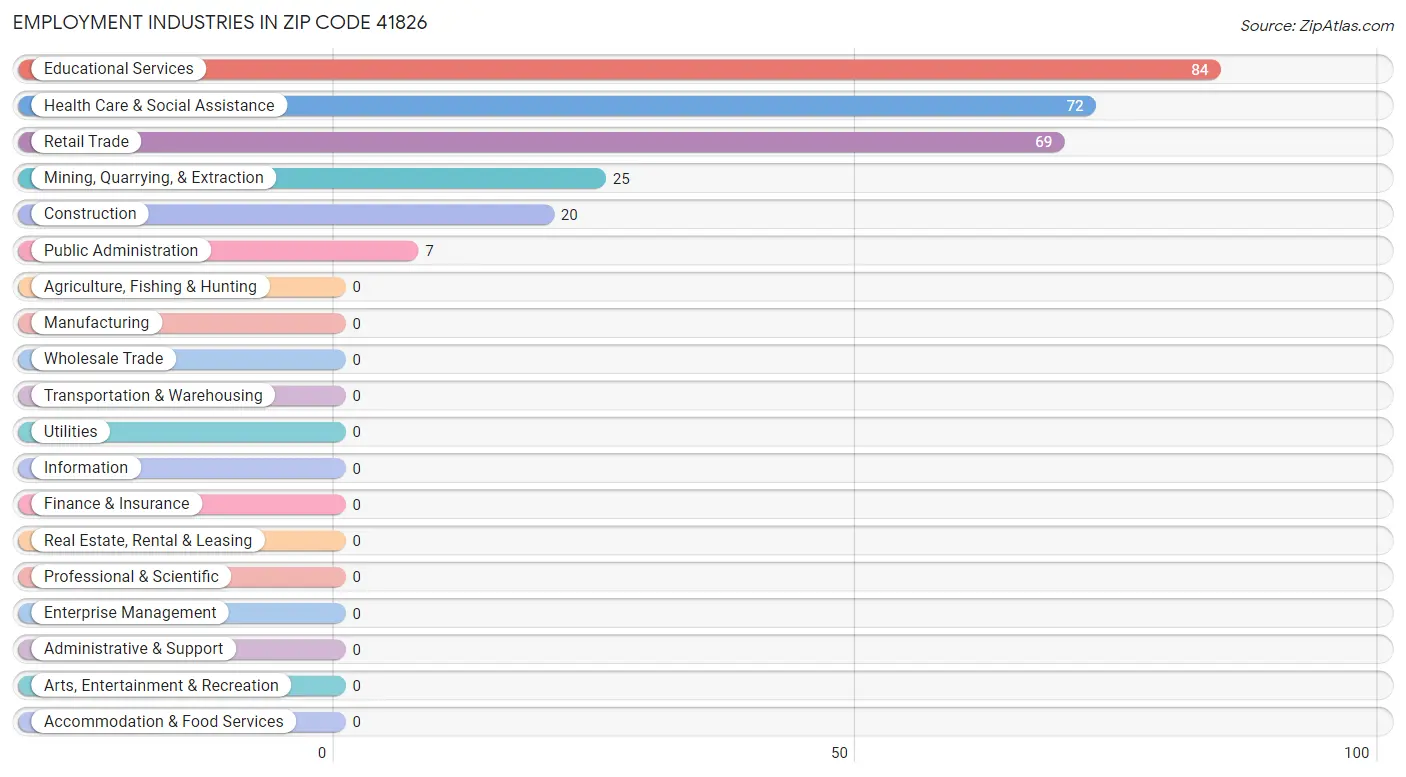Click the Administrative & Support label
The width and height of the screenshot is (1406, 777).
point(133,648)
